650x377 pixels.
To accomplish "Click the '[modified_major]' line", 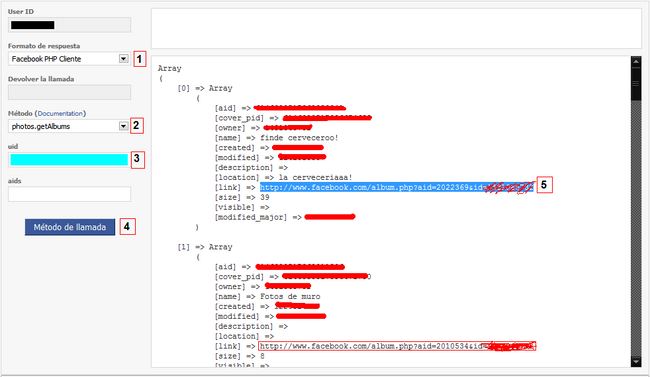I will (285, 217).
